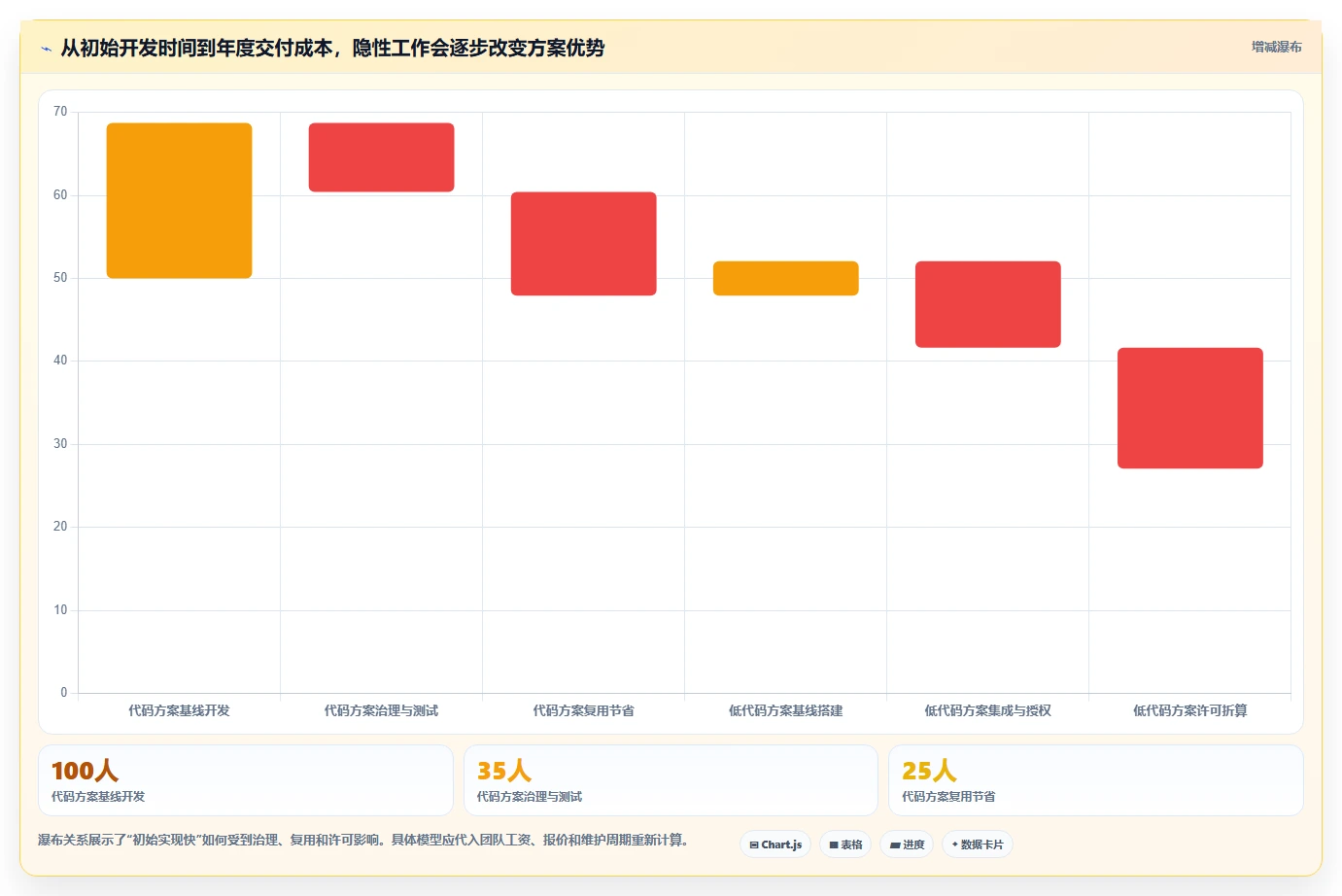The width and height of the screenshot is (1342, 896).
Task: Click the chart title heading text
Action: 332,48
